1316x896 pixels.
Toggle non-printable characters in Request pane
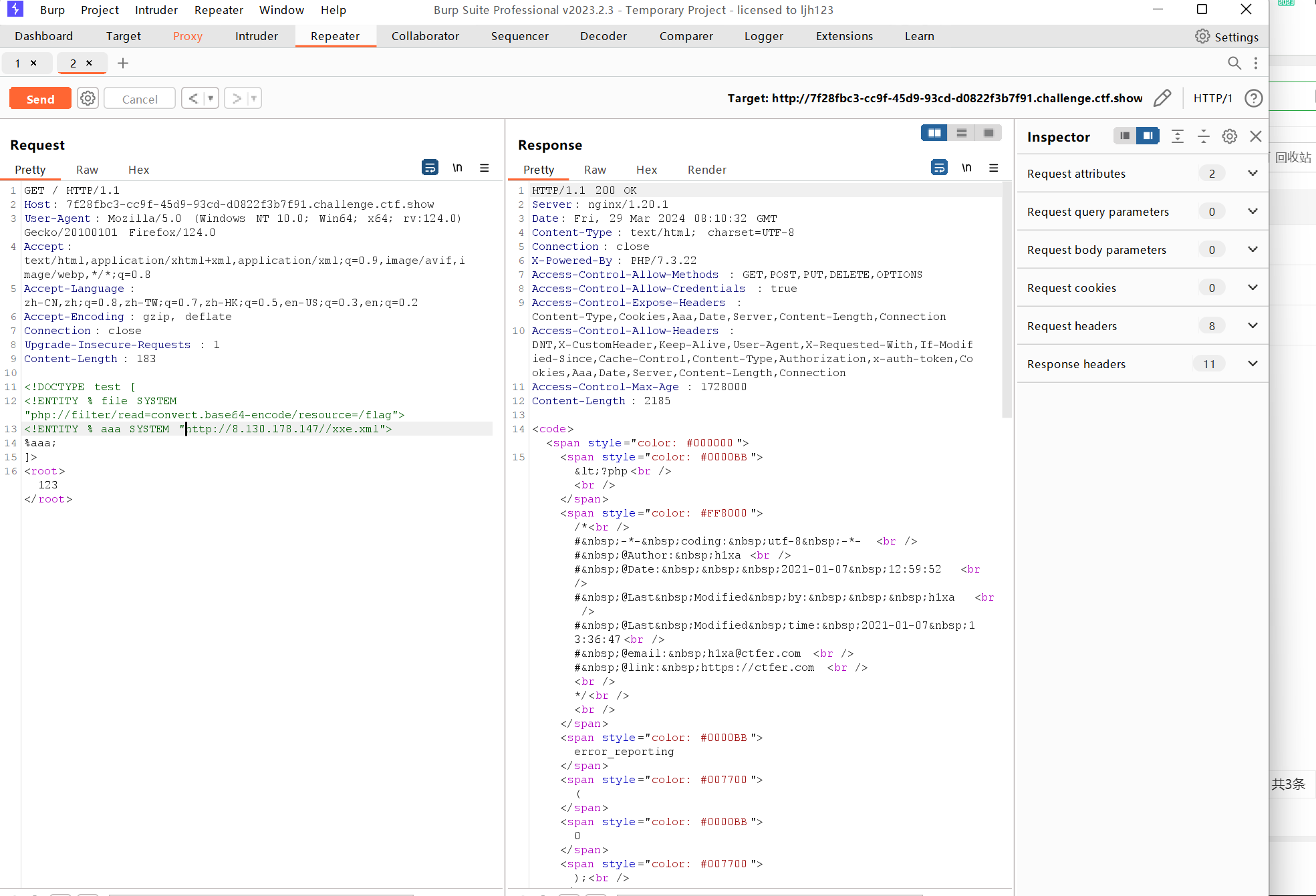(457, 167)
